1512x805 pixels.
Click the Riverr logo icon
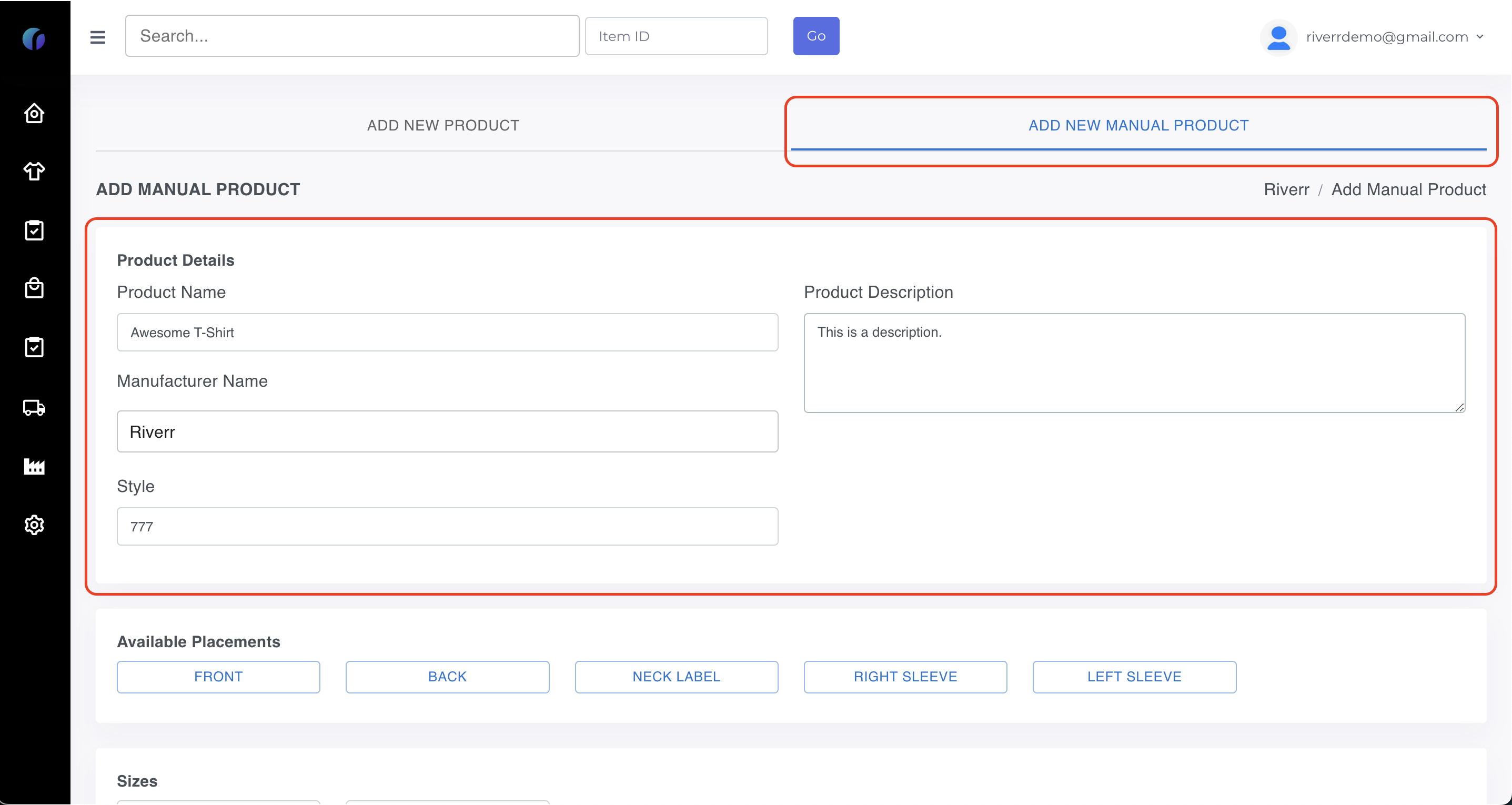pos(34,39)
